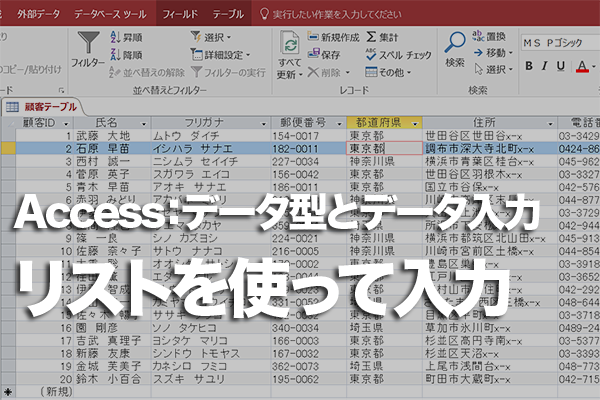This screenshot has width=600, height=400.
Task: Open 住所 column filter arrow
Action: (x=550, y=124)
